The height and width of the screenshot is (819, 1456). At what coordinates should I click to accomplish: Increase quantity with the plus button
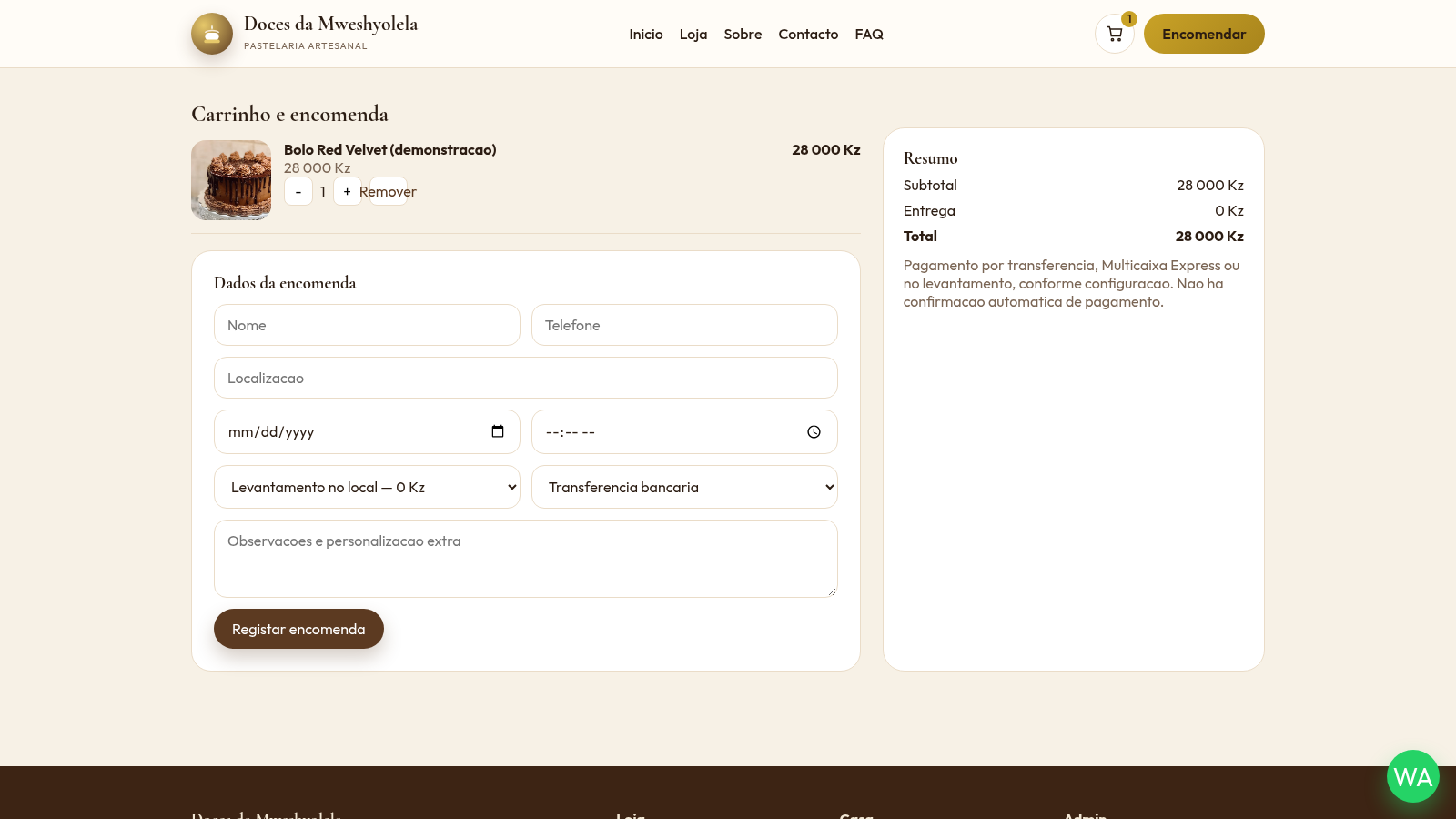347,191
